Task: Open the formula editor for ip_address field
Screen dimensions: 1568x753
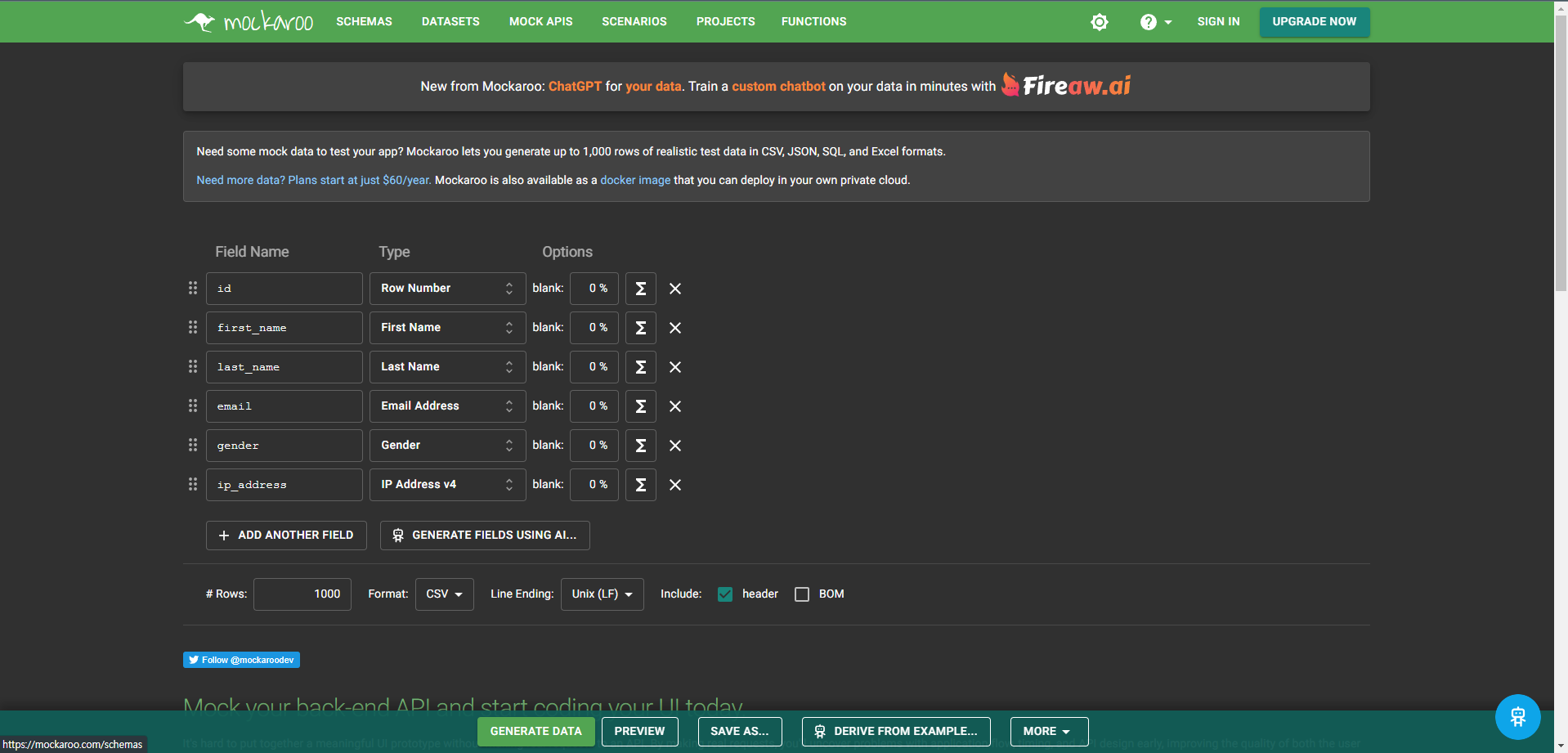Action: tap(641, 485)
